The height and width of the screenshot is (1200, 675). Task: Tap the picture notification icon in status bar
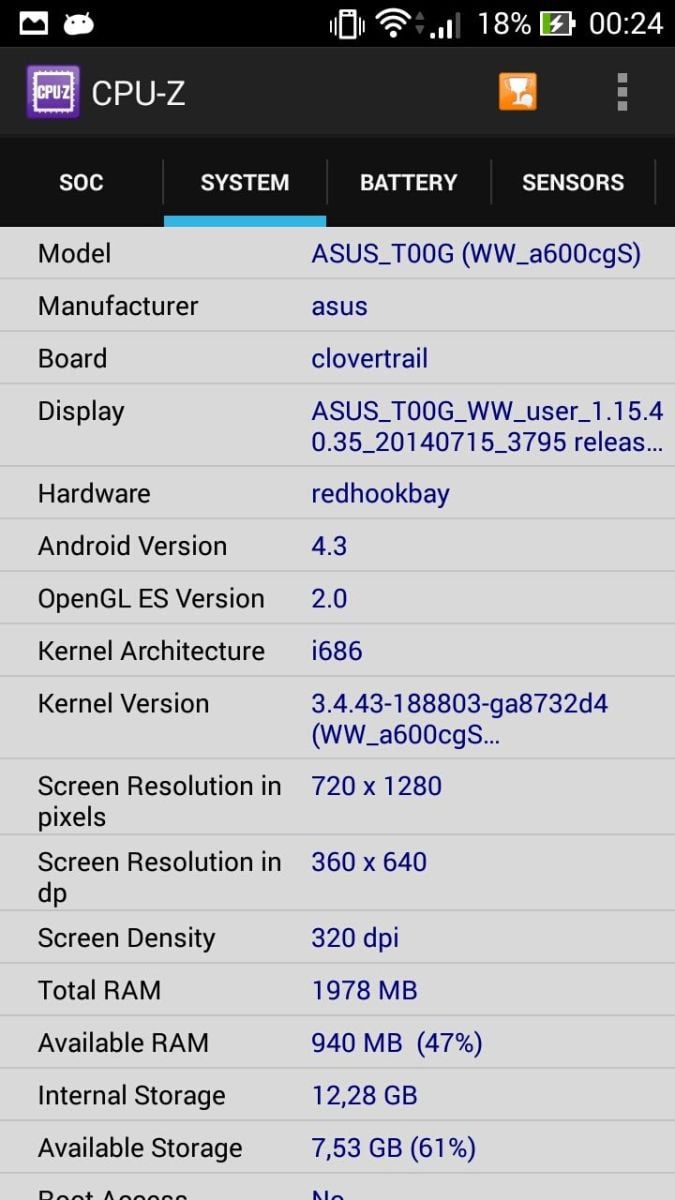point(33,23)
